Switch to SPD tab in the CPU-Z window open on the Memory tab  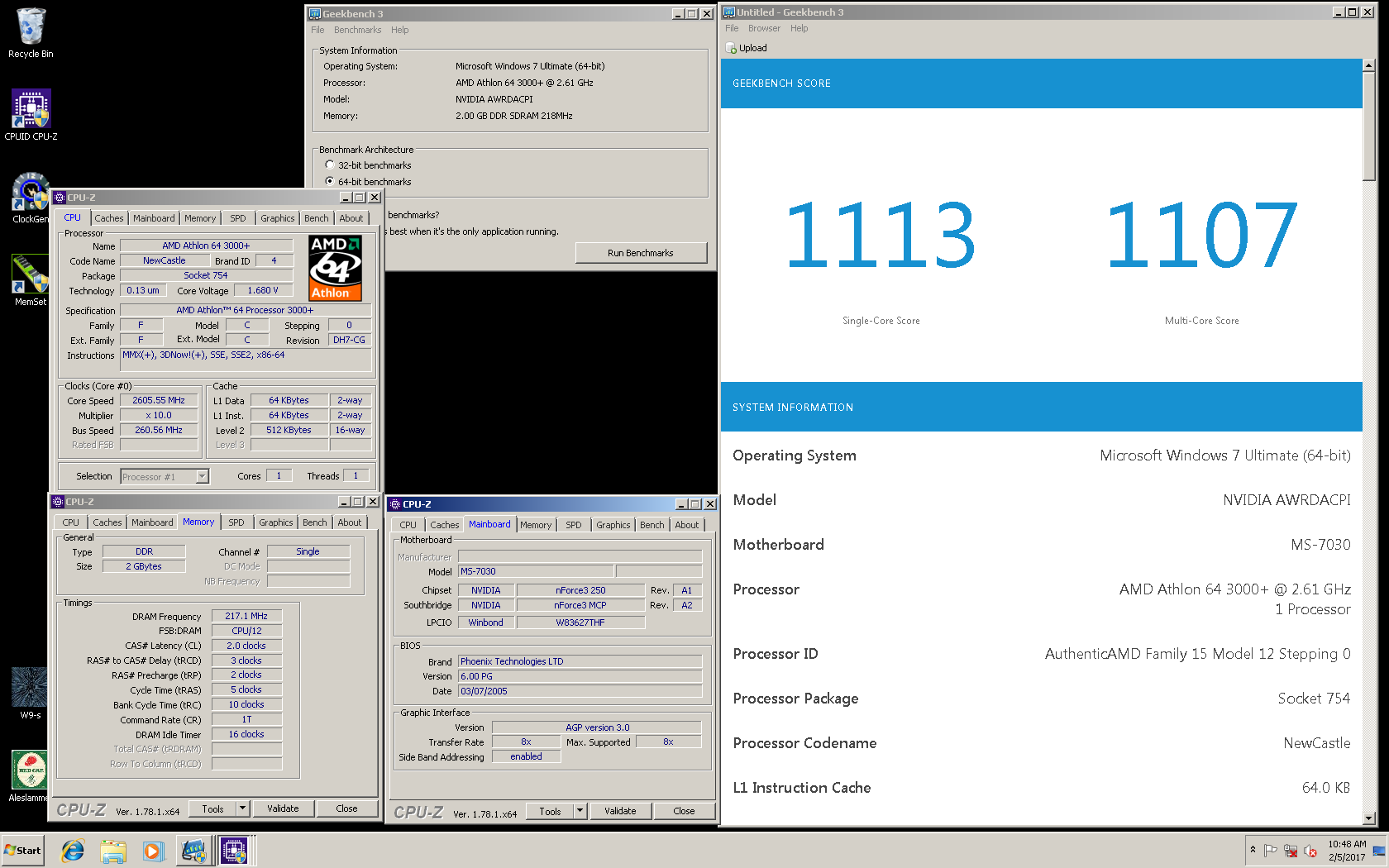236,522
